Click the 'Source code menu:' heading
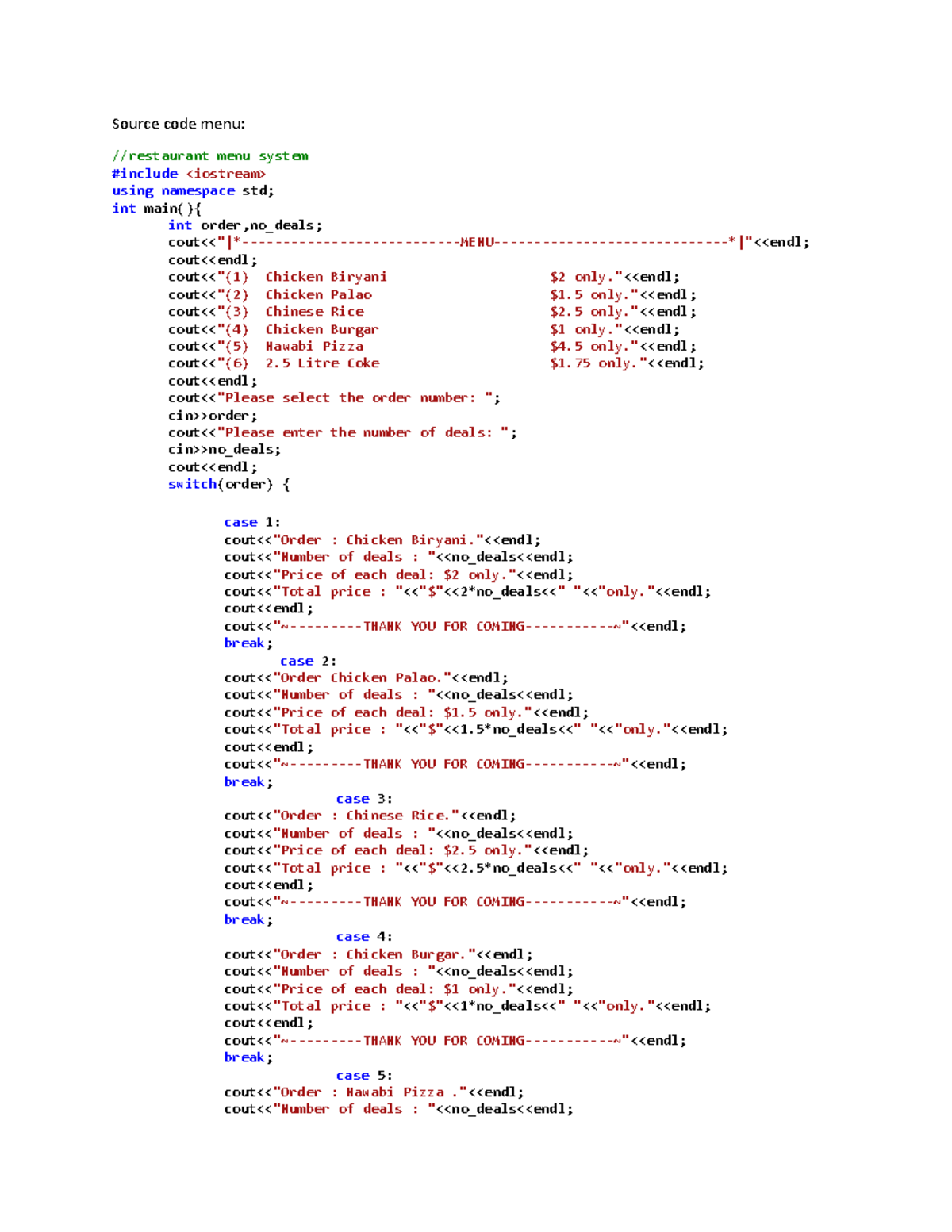952x1232 pixels. 178,124
